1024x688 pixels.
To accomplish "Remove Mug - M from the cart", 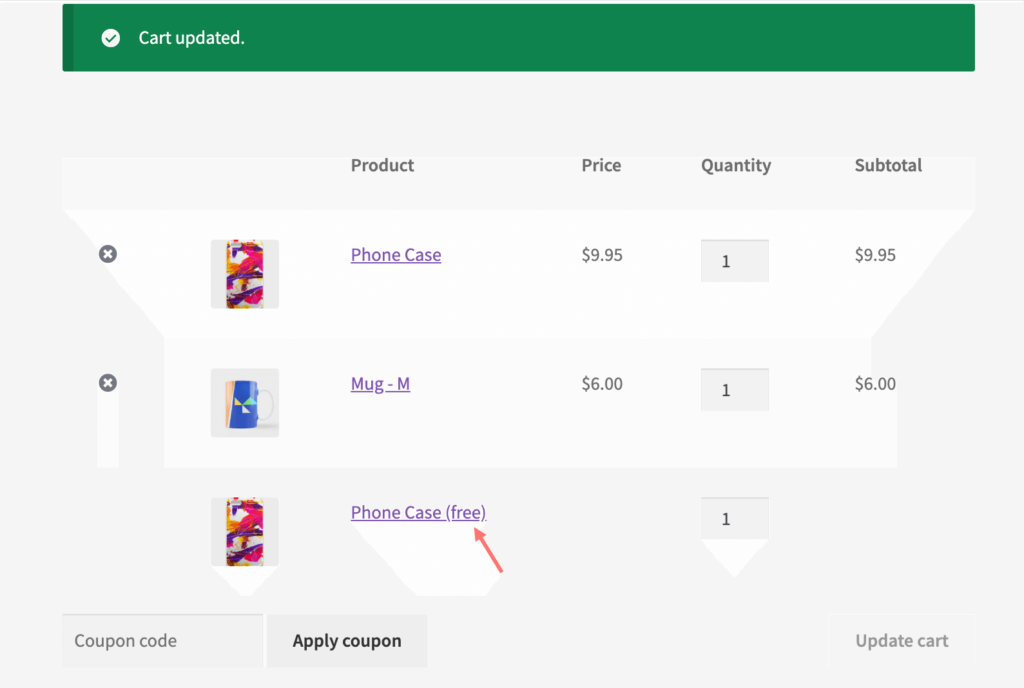I will (x=108, y=383).
